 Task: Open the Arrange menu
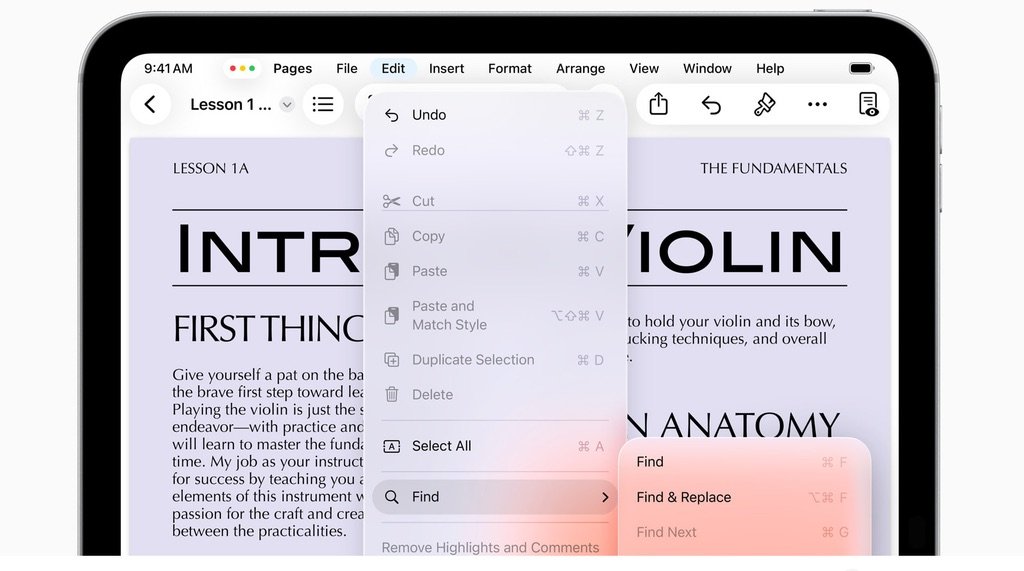[581, 69]
